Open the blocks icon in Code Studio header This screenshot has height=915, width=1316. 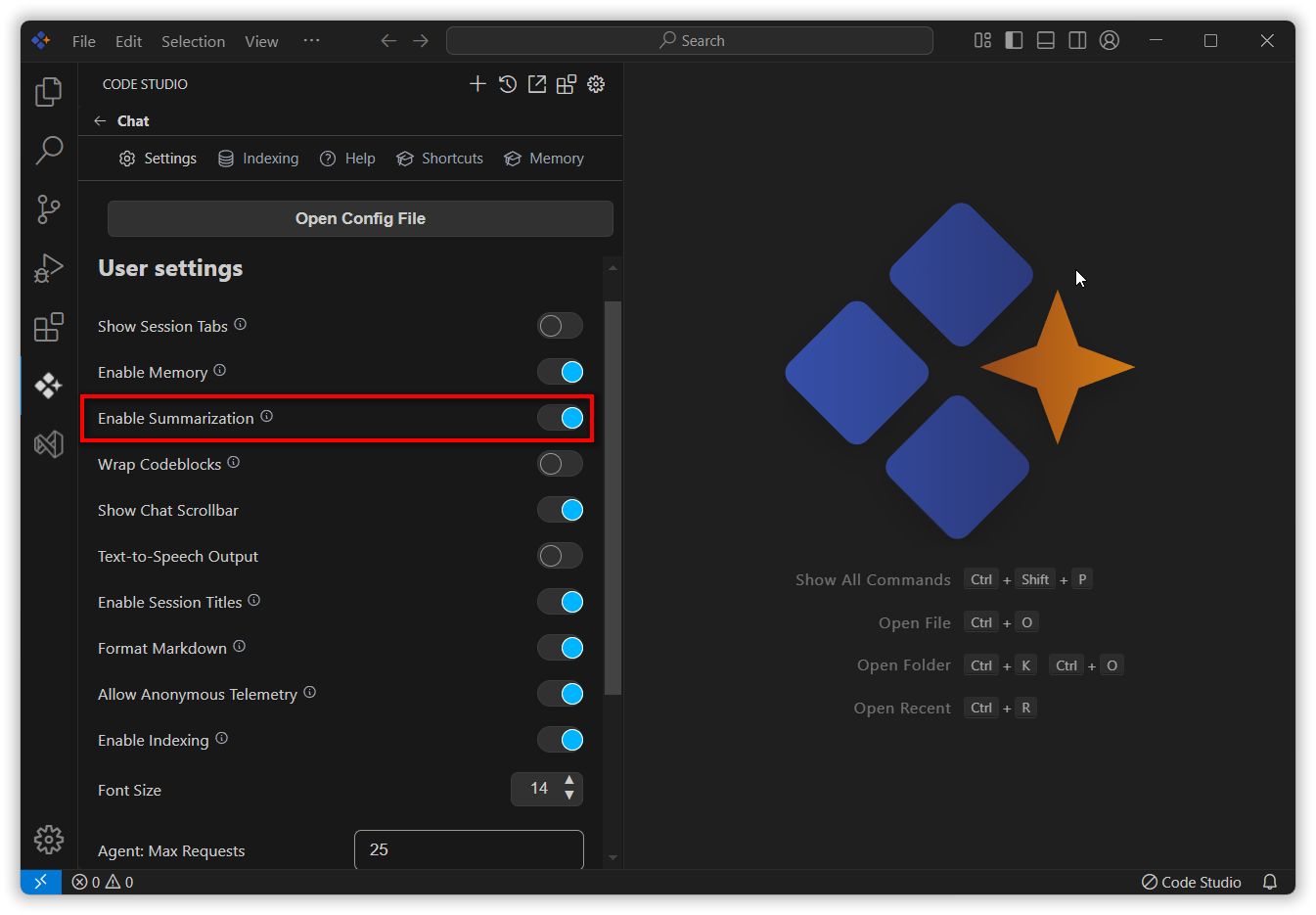point(567,84)
